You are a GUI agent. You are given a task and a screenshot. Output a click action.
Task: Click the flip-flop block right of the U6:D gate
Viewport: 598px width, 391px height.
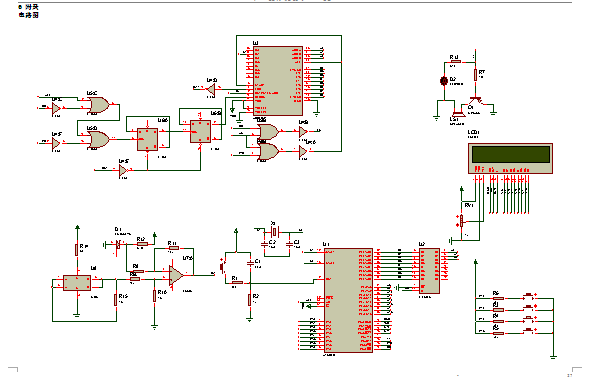(147, 140)
